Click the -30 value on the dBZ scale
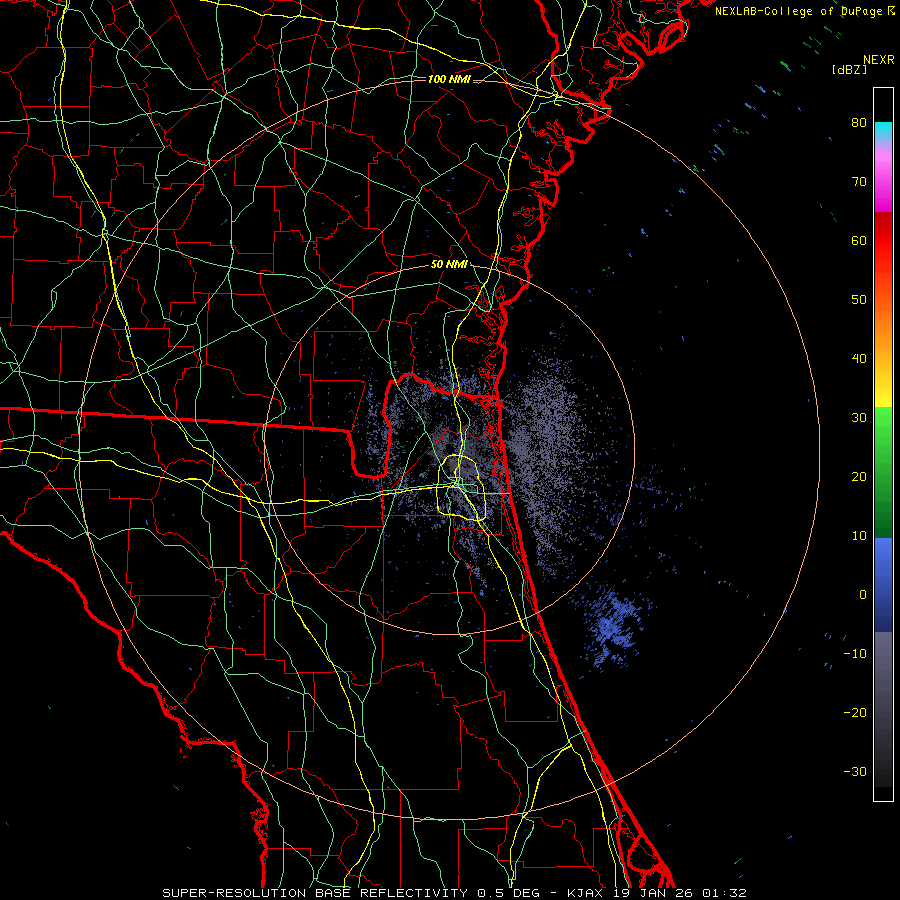This screenshot has width=900, height=900. click(855, 771)
